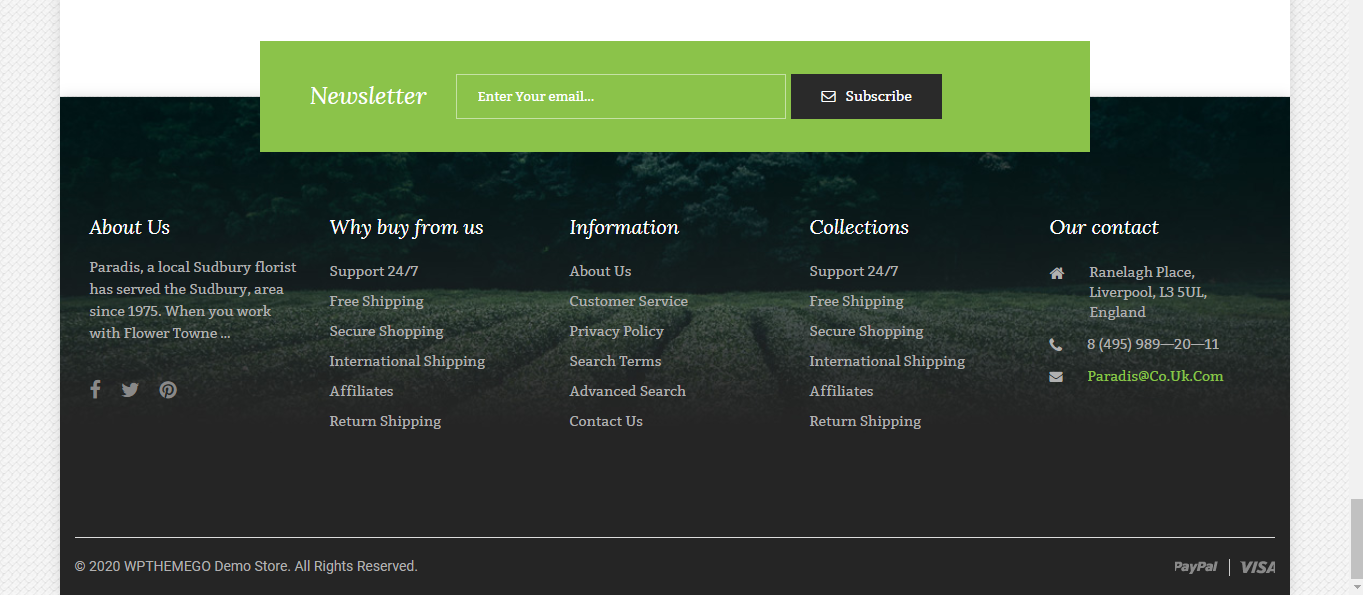Click the page vertical scrollbar thumb
1363x595 pixels.
click(x=1356, y=537)
